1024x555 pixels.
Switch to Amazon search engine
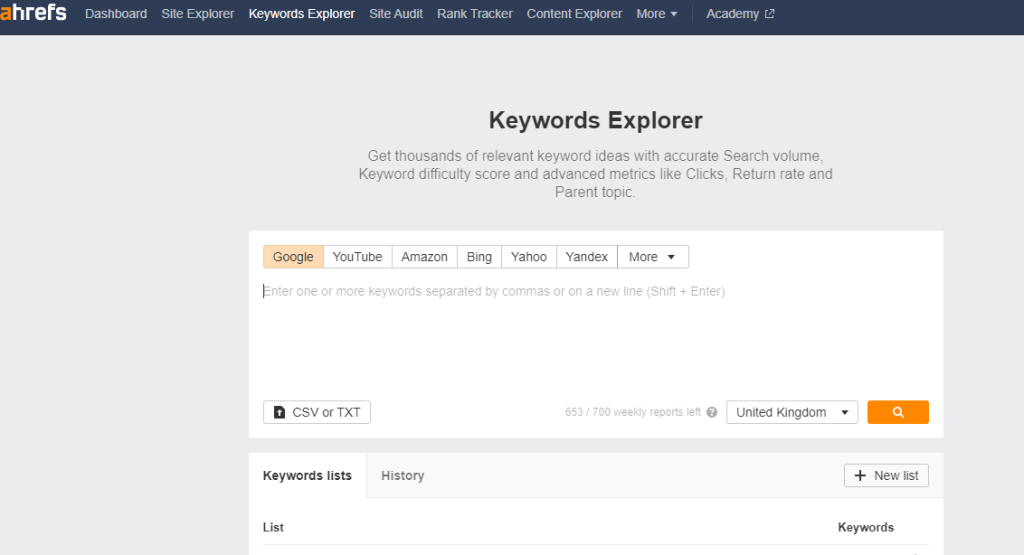pyautogui.click(x=424, y=257)
